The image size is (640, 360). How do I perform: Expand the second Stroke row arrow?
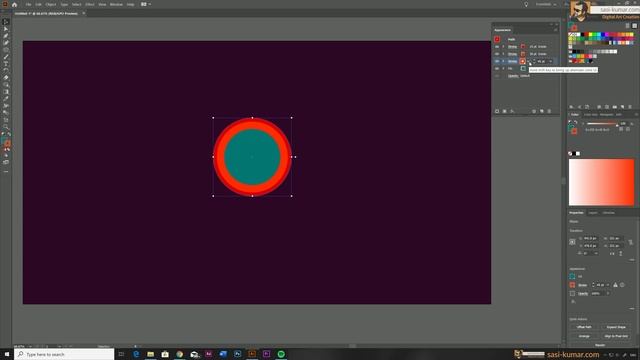pos(503,54)
